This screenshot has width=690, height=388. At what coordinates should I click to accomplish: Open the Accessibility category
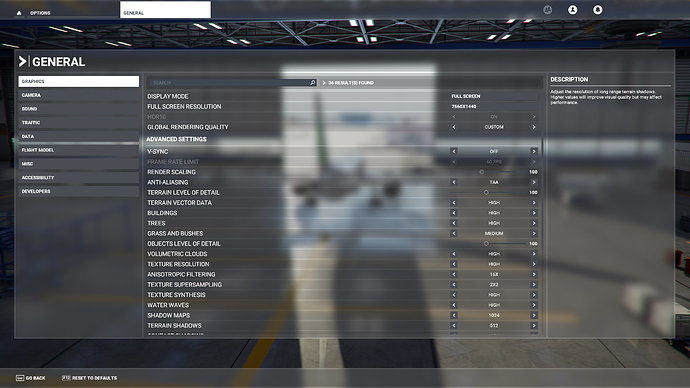pos(79,177)
